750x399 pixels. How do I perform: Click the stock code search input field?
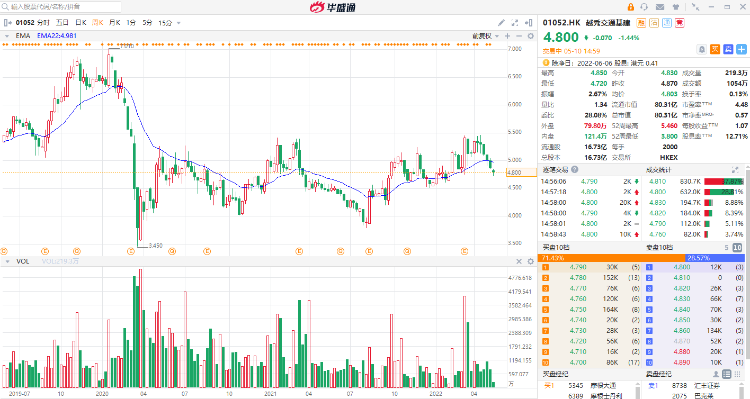pyautogui.click(x=61, y=7)
